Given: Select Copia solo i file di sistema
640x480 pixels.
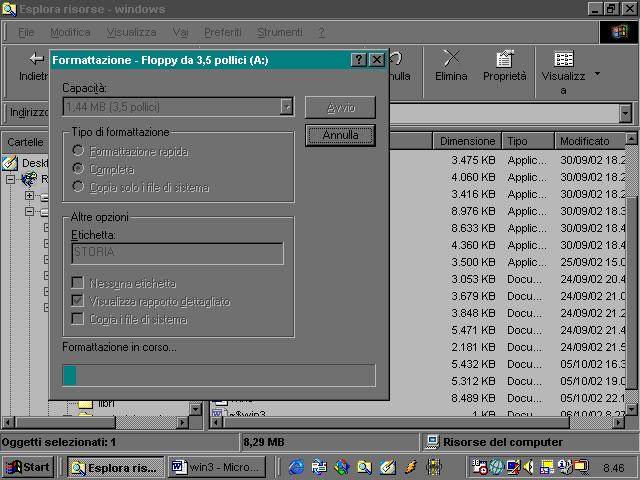Looking at the screenshot, I should [x=78, y=187].
